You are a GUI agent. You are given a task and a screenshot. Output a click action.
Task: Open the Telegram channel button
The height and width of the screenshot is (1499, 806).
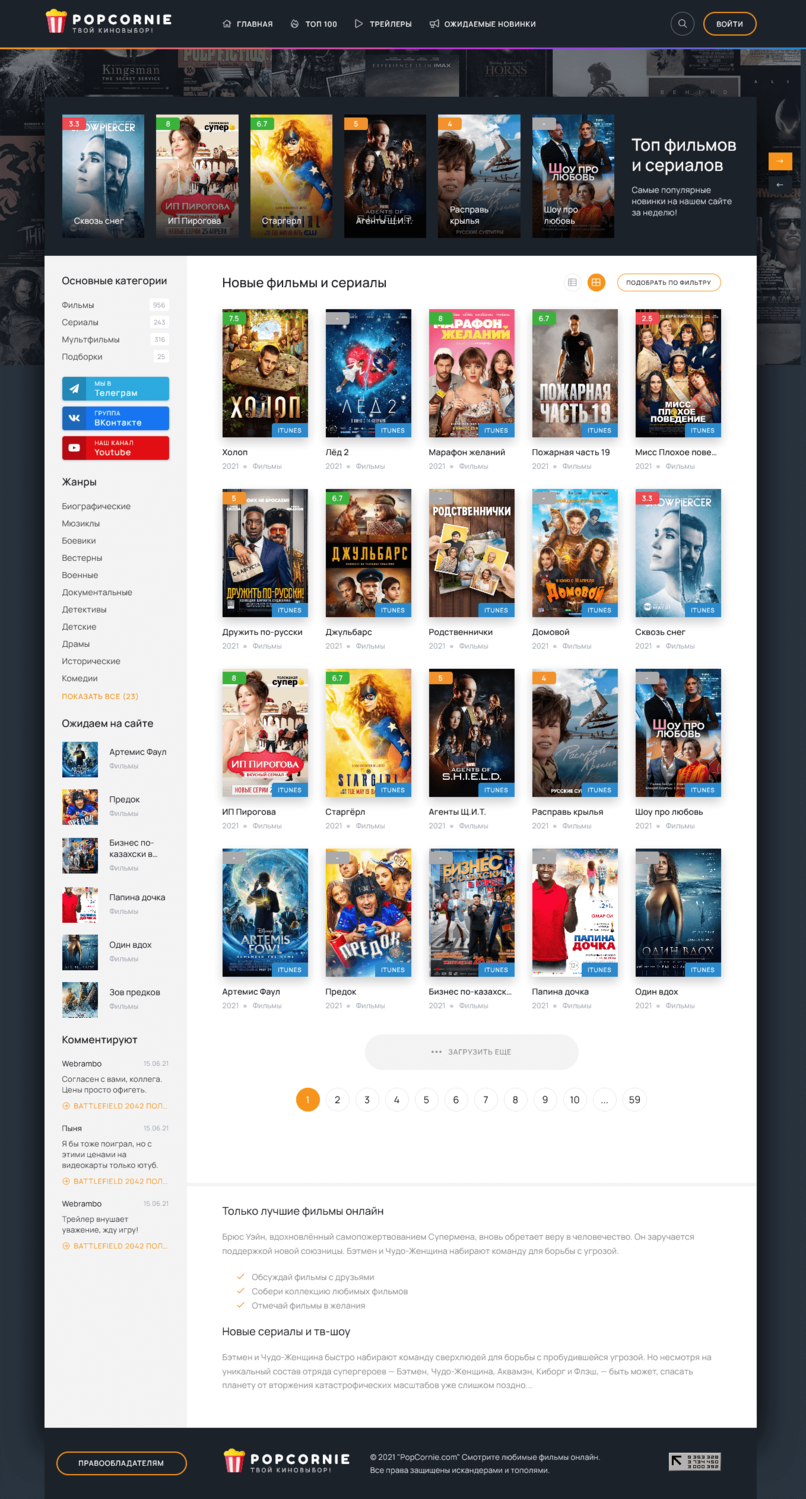pyautogui.click(x=115, y=389)
